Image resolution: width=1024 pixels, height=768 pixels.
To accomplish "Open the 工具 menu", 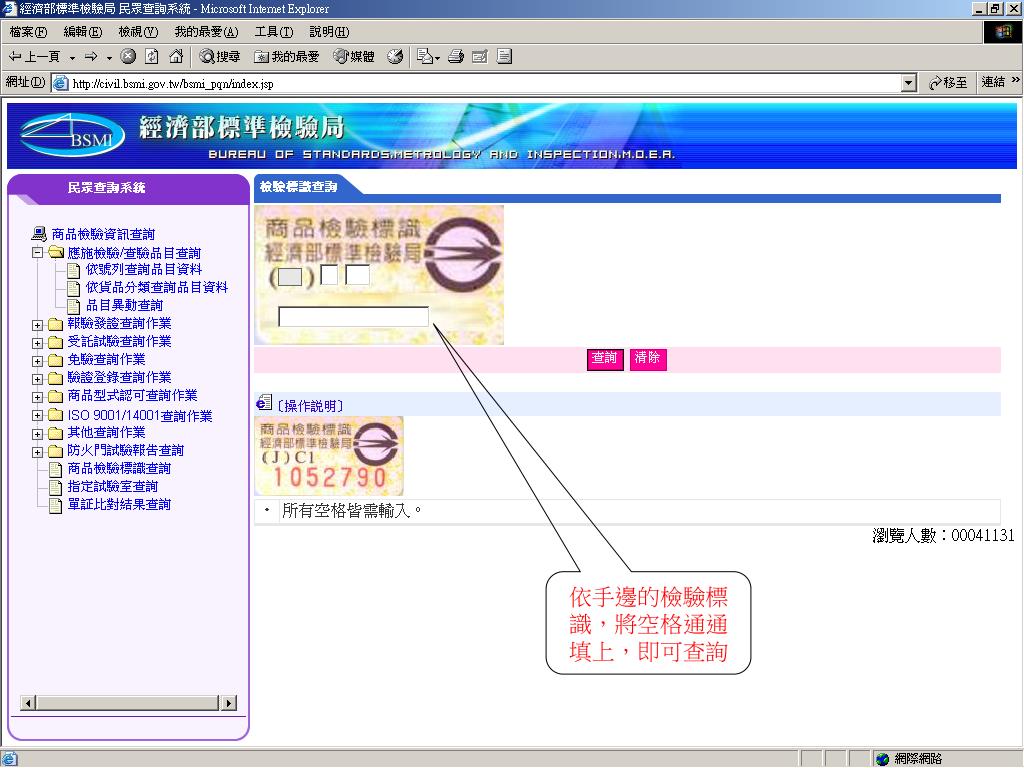I will tap(274, 31).
